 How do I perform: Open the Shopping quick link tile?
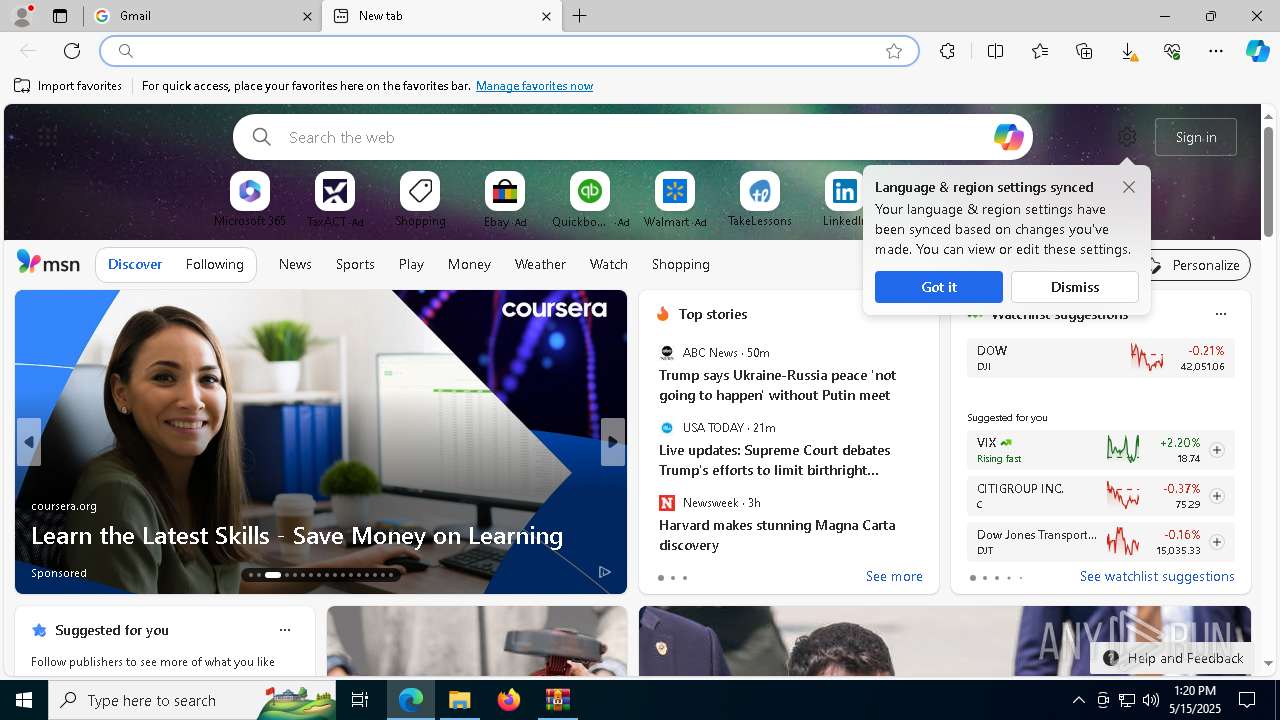click(x=420, y=199)
